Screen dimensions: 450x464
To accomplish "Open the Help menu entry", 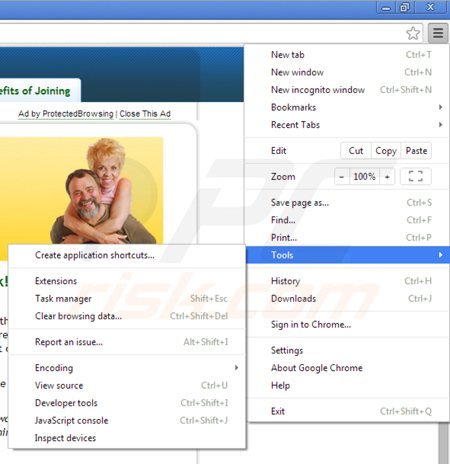I will [347, 385].
